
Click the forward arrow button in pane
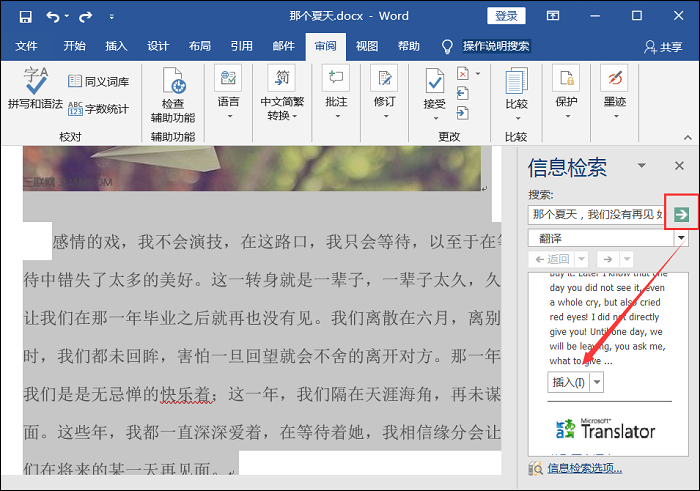(608, 259)
